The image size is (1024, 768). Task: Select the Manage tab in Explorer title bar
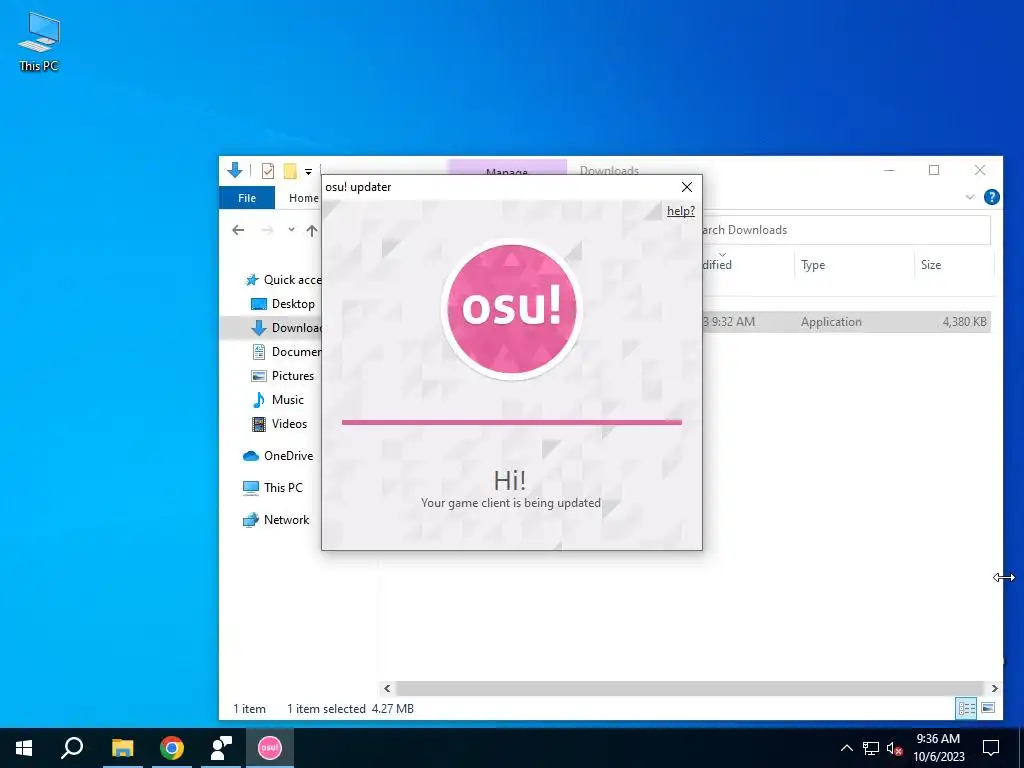click(507, 168)
